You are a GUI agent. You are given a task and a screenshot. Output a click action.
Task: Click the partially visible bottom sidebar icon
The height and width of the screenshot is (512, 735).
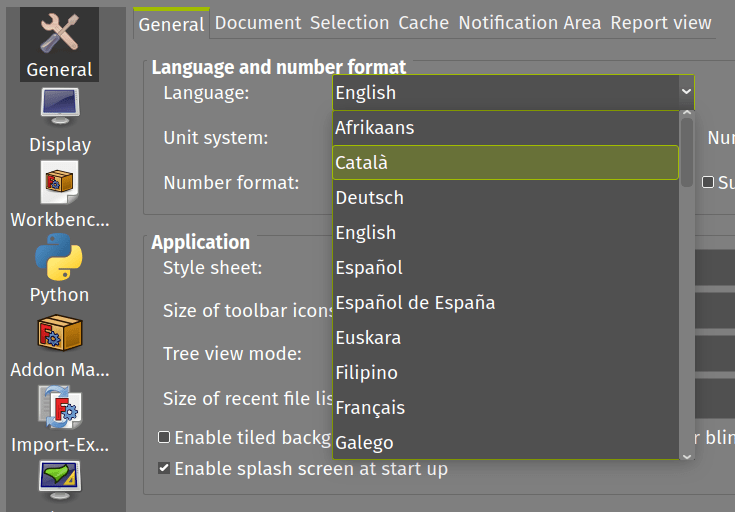pos(59,479)
